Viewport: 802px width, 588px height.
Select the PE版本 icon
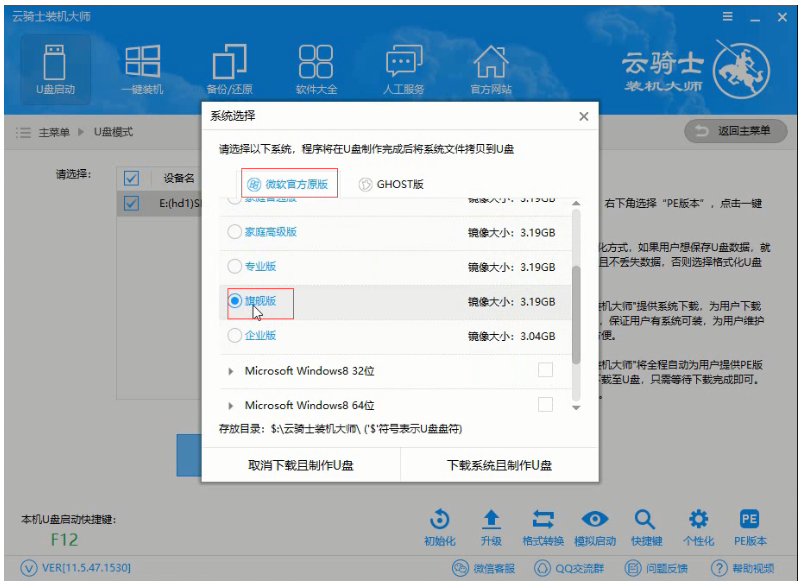tap(750, 520)
